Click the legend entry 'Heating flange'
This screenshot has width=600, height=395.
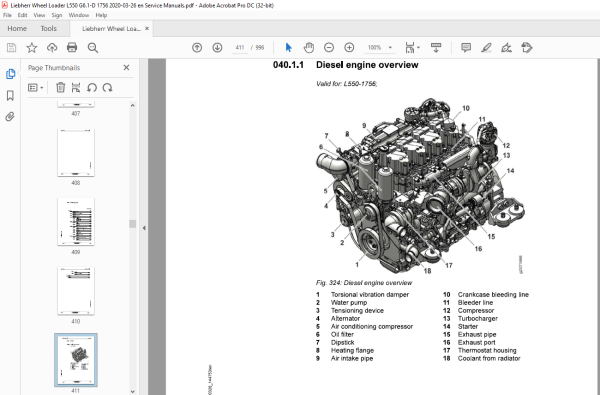click(352, 350)
